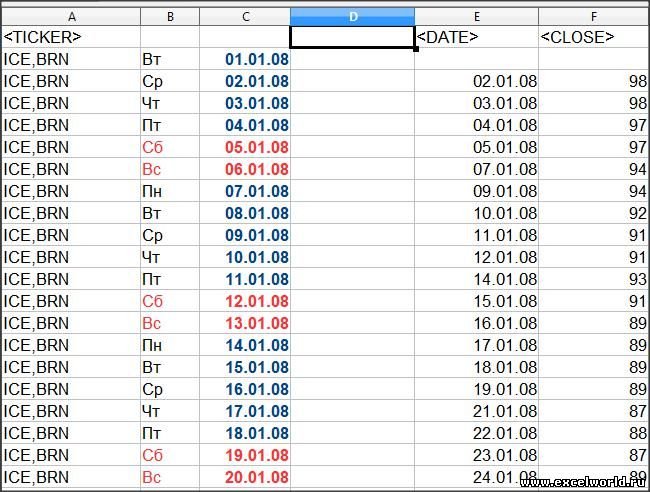Click Ср weekday next to 02.01.08

(170, 81)
